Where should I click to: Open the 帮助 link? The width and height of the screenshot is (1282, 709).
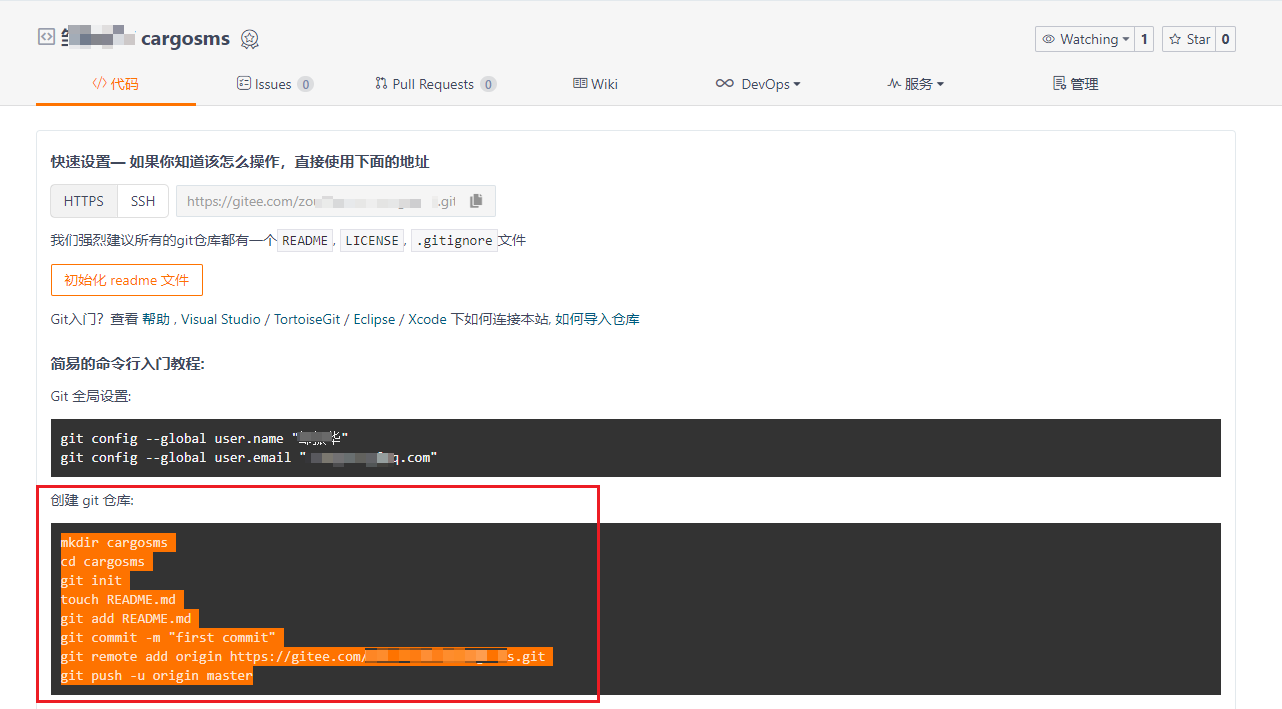click(x=156, y=319)
